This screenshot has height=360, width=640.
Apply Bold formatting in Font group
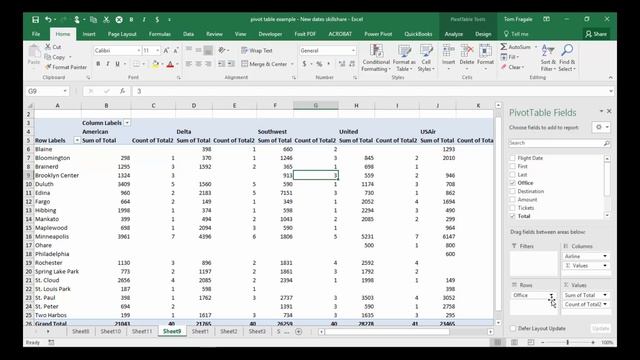tap(98, 64)
